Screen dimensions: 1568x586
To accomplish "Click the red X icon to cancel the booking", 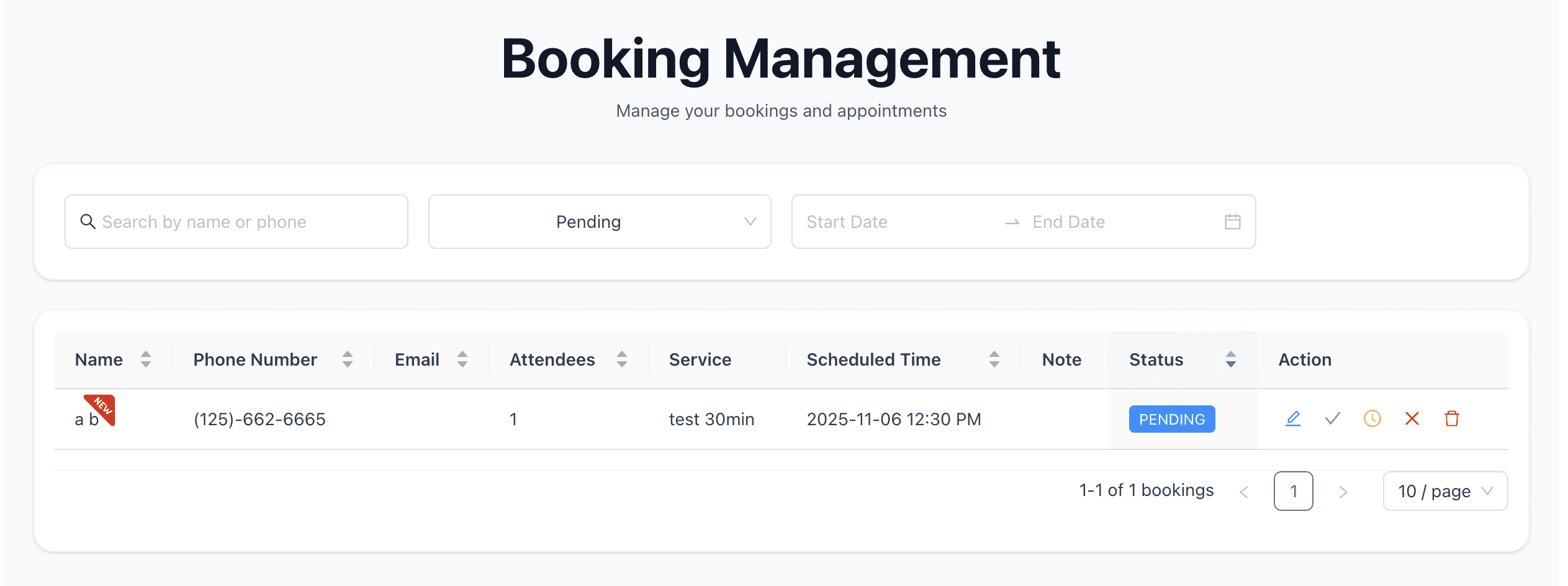I will [1412, 419].
